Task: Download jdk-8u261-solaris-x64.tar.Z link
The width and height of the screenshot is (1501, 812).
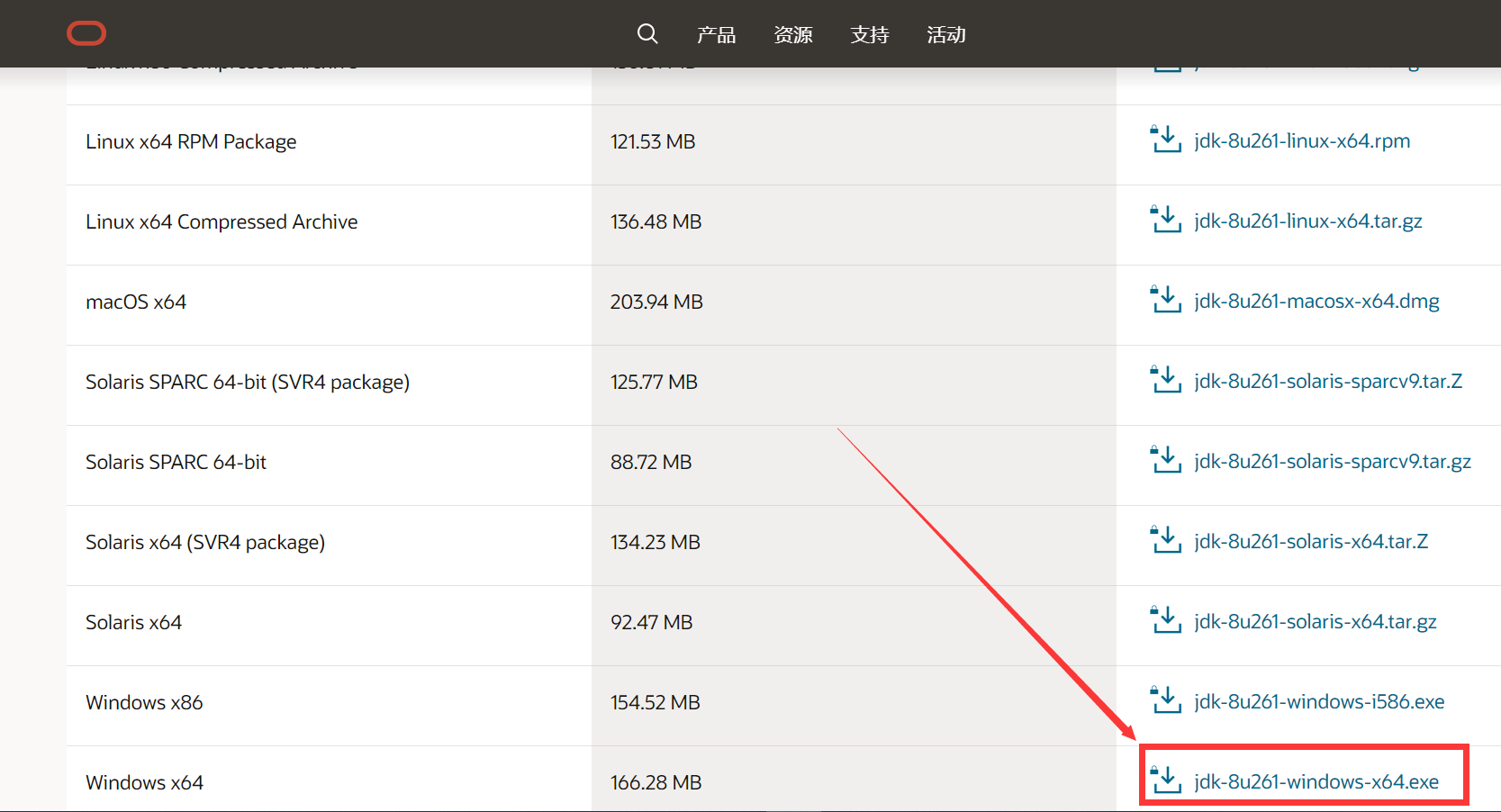Action: 1311,542
